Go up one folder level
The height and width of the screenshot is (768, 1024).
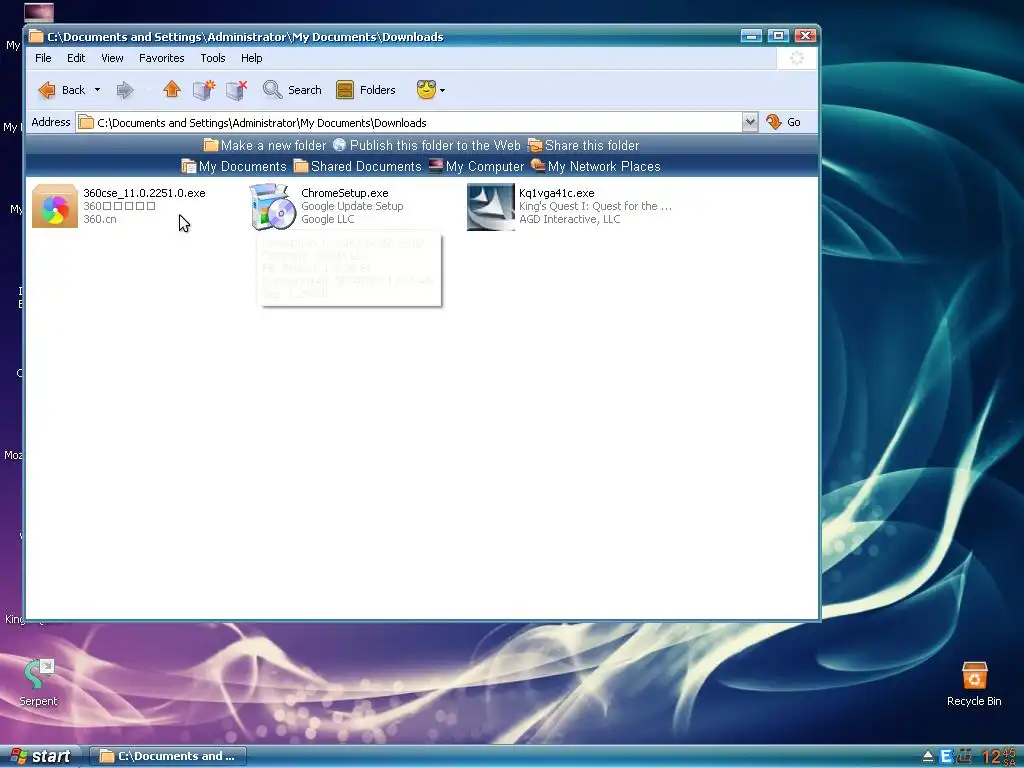coord(172,89)
